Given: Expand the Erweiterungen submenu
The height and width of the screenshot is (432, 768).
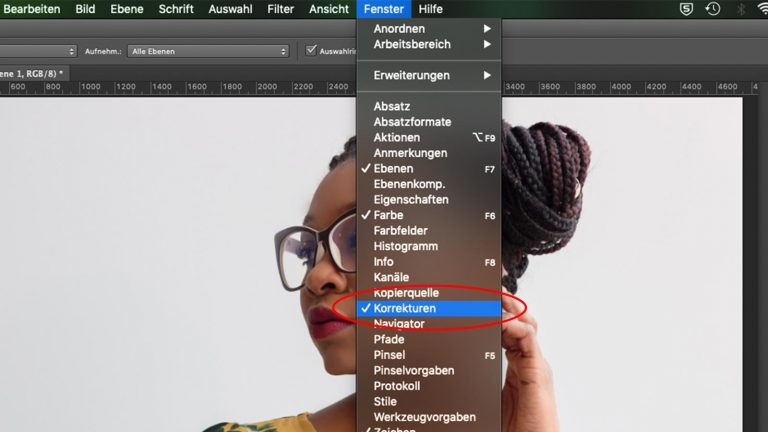Looking at the screenshot, I should 429,75.
